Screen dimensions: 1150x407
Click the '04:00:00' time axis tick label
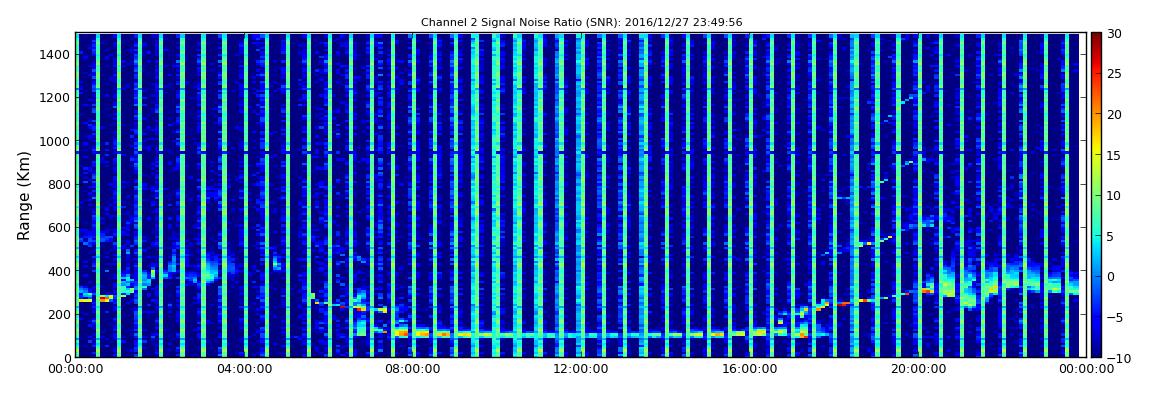pos(243,369)
